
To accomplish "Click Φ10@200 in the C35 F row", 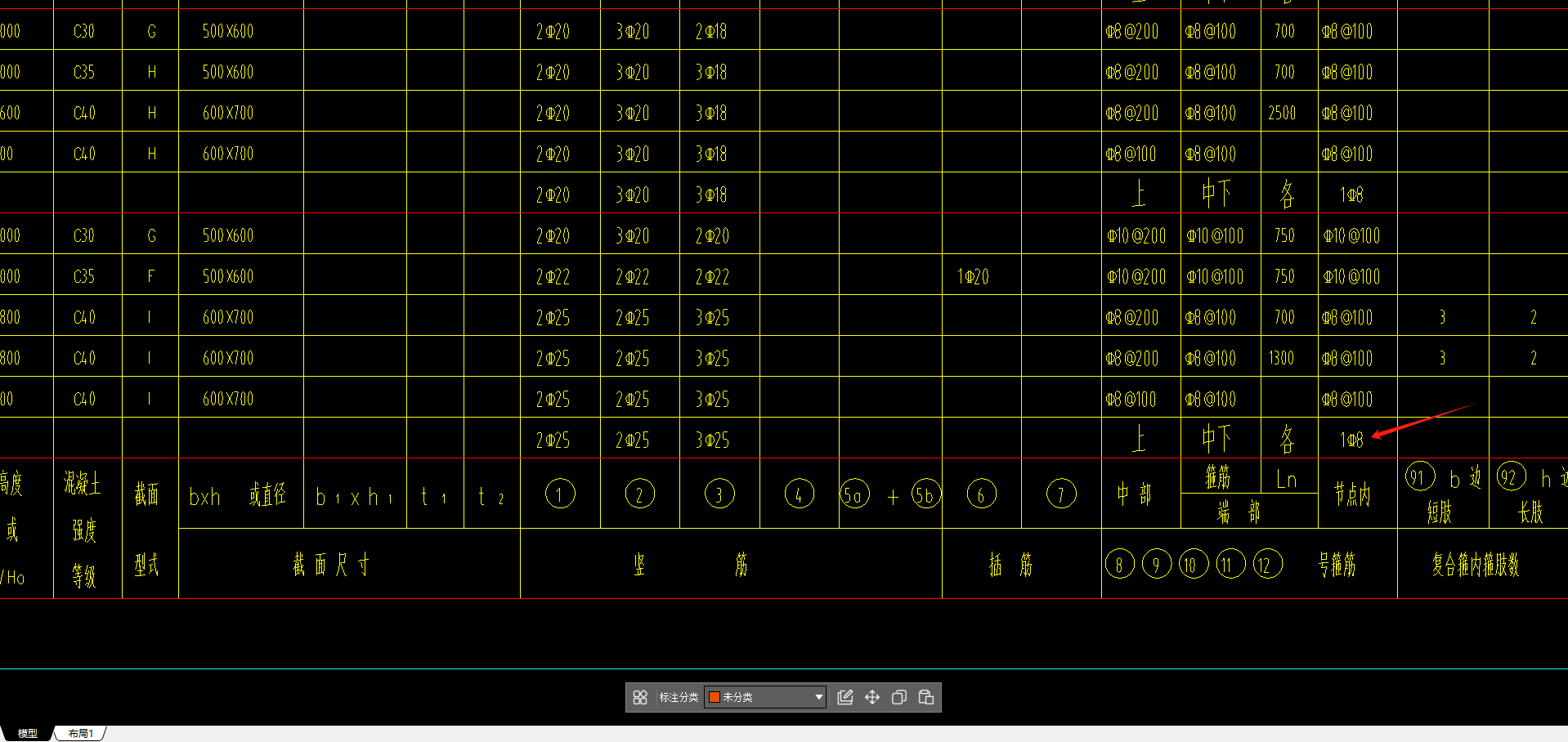I will click(1136, 277).
